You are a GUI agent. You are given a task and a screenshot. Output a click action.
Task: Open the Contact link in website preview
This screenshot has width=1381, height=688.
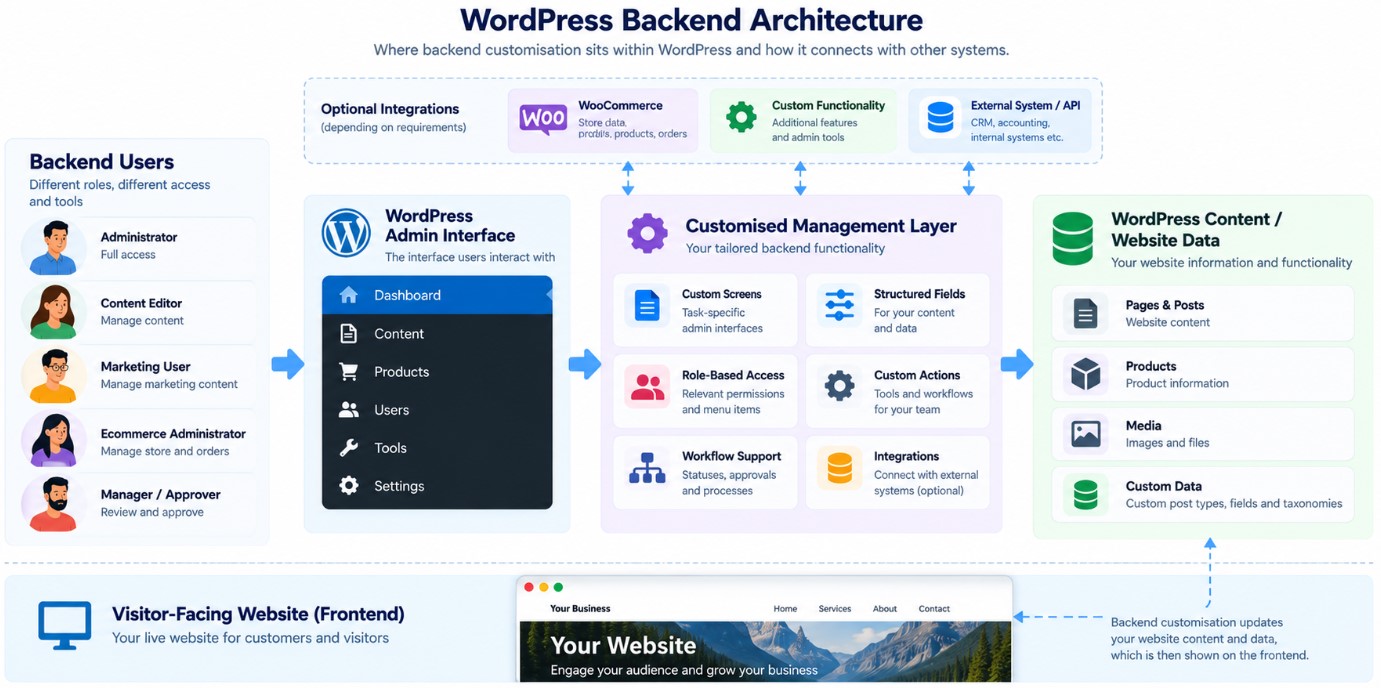coord(934,608)
